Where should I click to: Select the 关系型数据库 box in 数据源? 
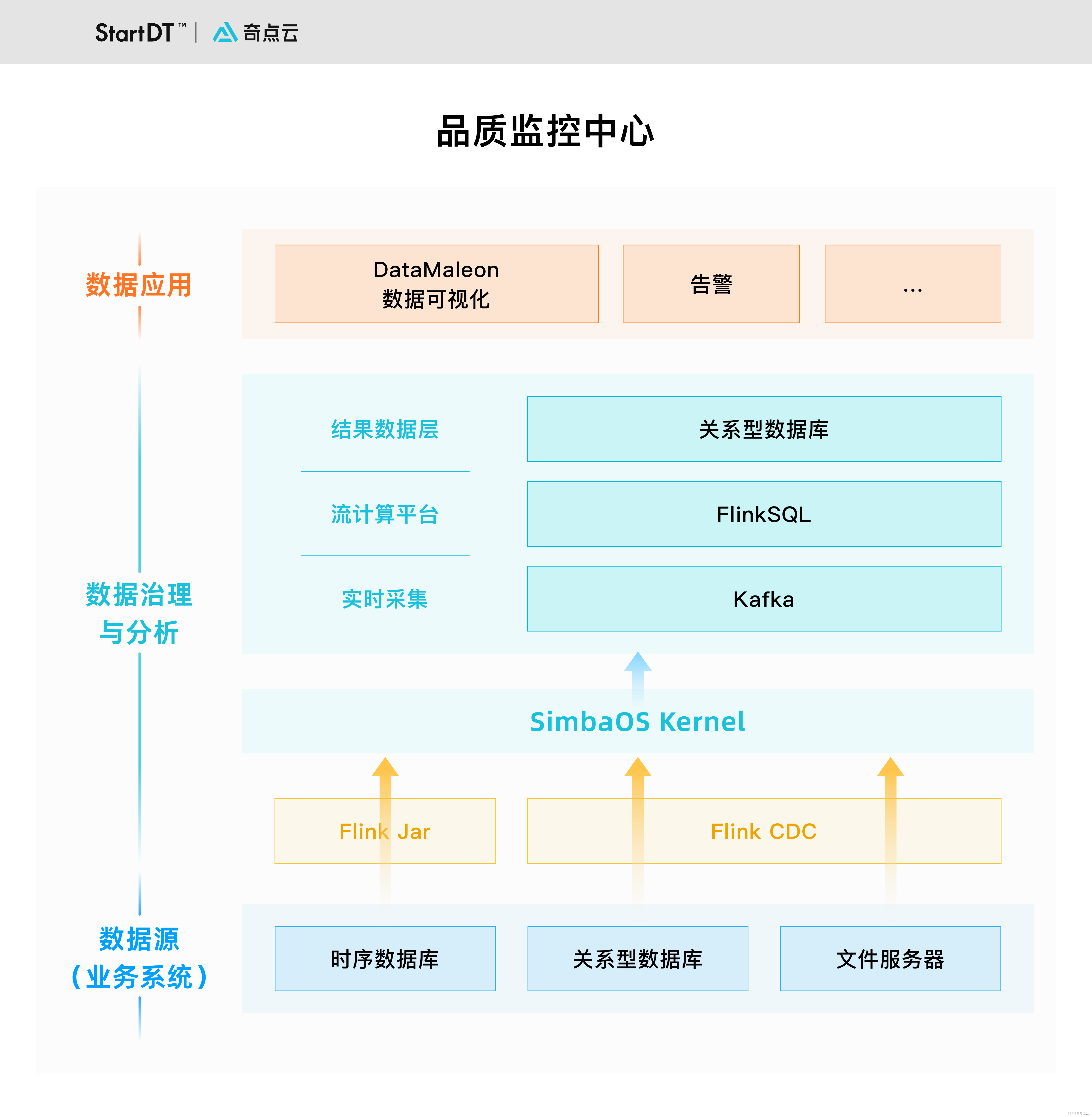click(x=638, y=959)
